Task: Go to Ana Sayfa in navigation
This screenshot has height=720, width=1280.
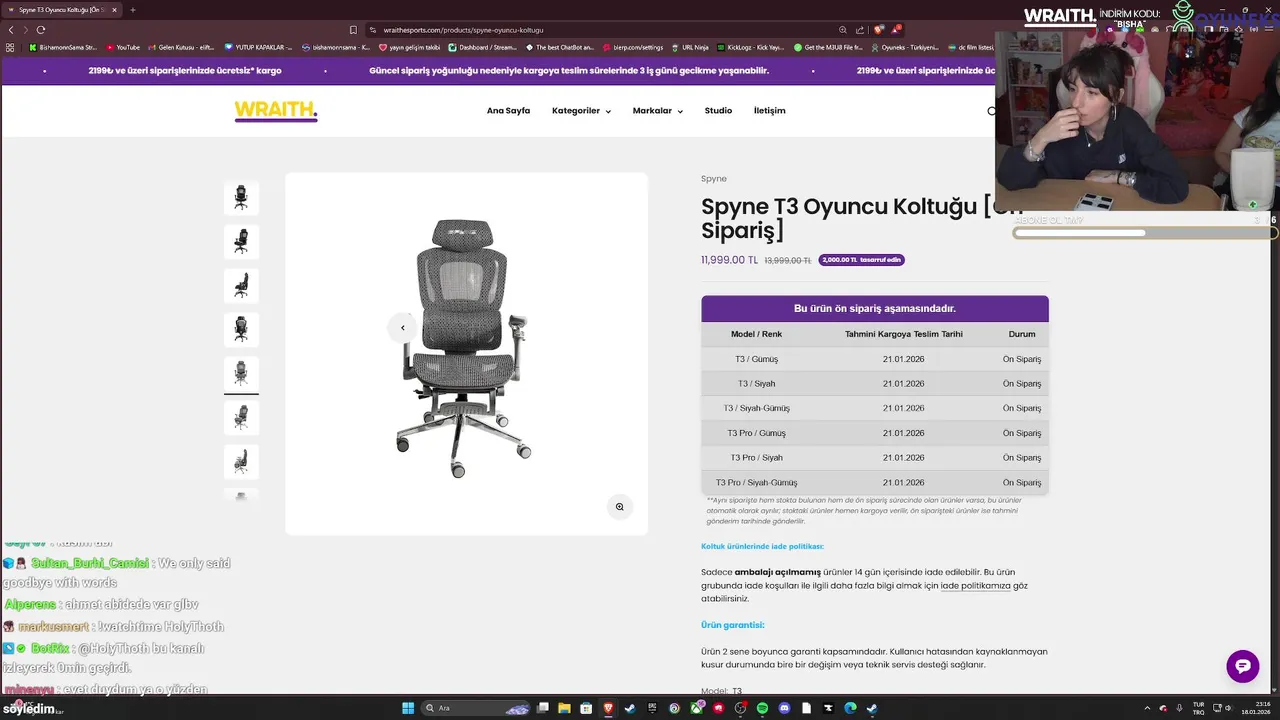Action: 508,111
